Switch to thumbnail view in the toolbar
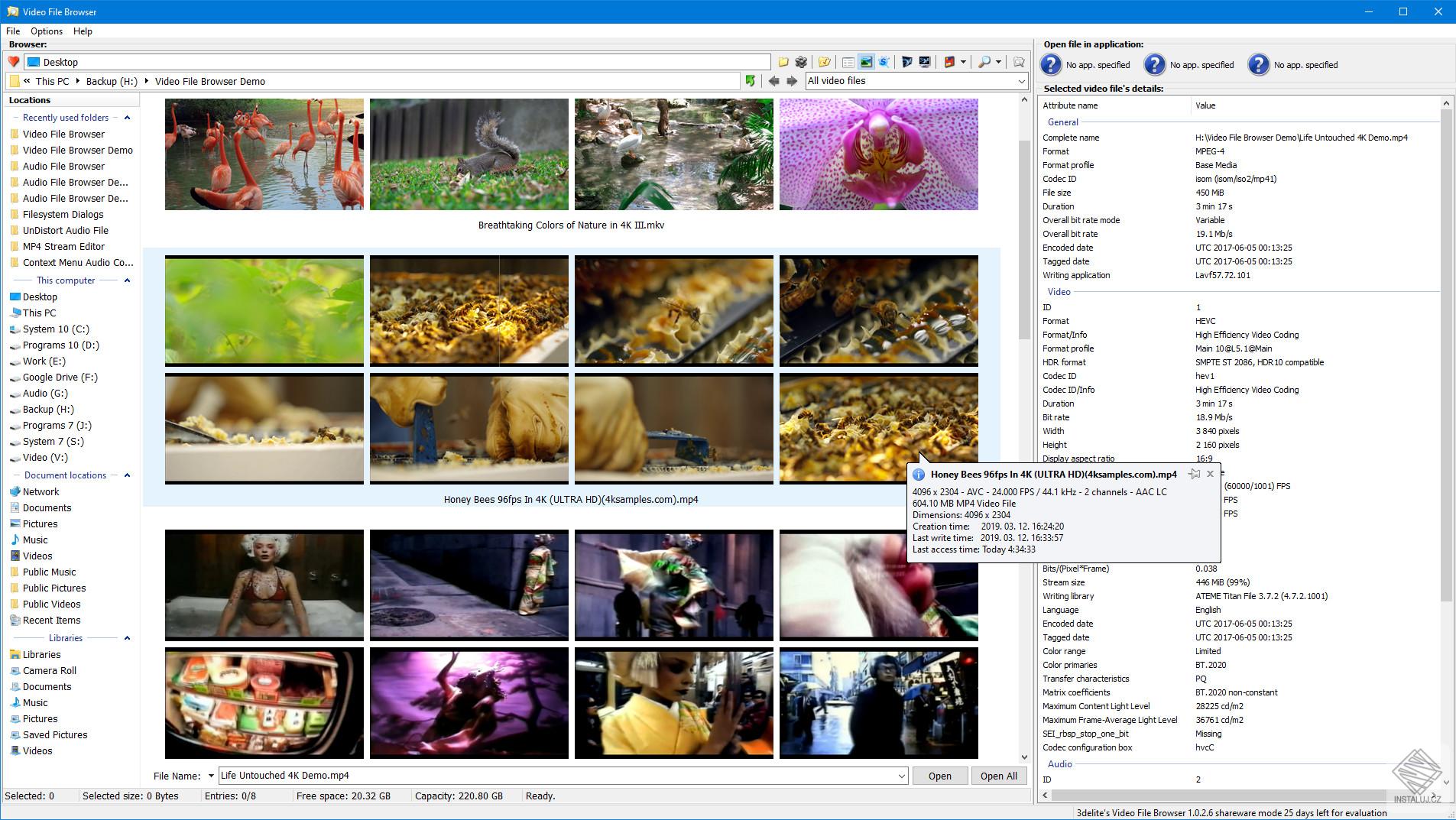Viewport: 1456px width, 820px height. tap(866, 62)
